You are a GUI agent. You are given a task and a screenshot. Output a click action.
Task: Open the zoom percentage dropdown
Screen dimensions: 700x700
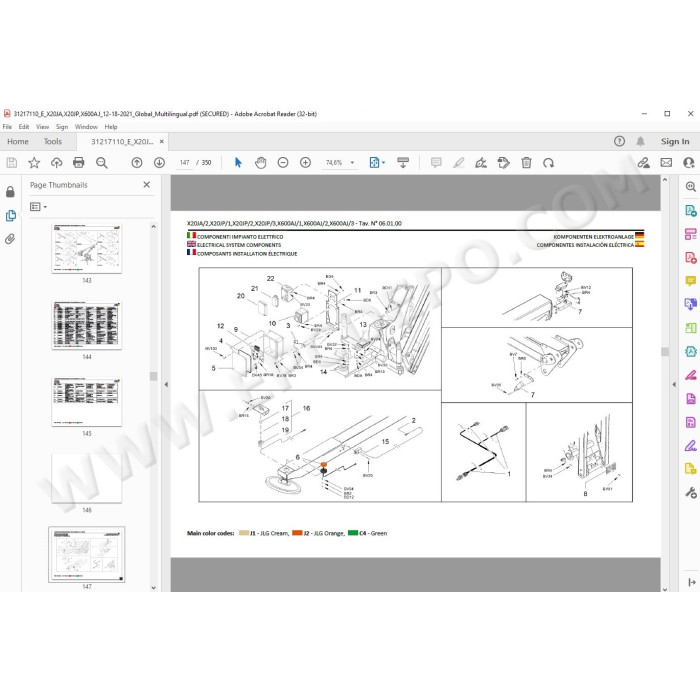point(352,163)
